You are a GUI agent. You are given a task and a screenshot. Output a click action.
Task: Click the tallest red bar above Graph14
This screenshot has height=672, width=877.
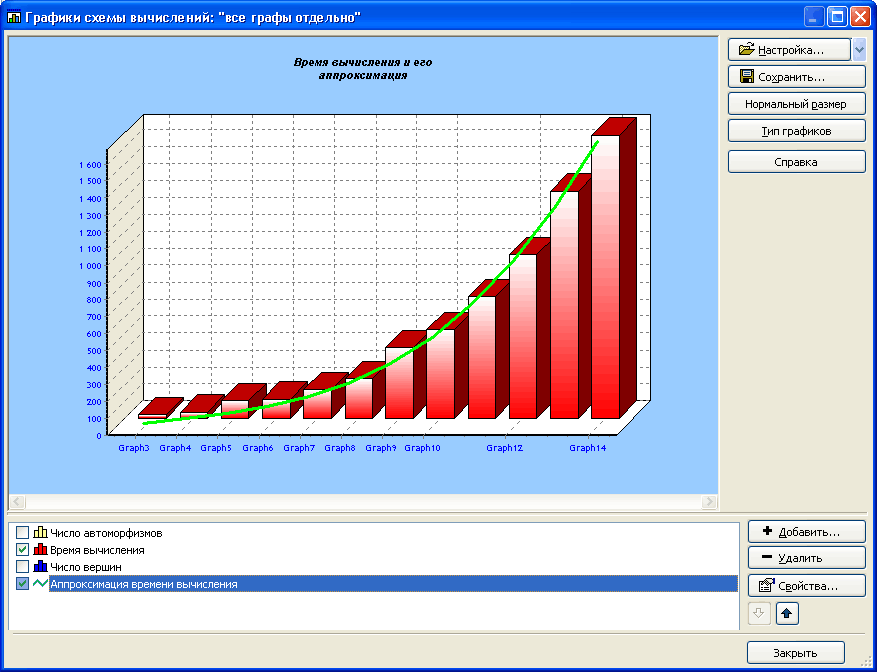(606, 276)
